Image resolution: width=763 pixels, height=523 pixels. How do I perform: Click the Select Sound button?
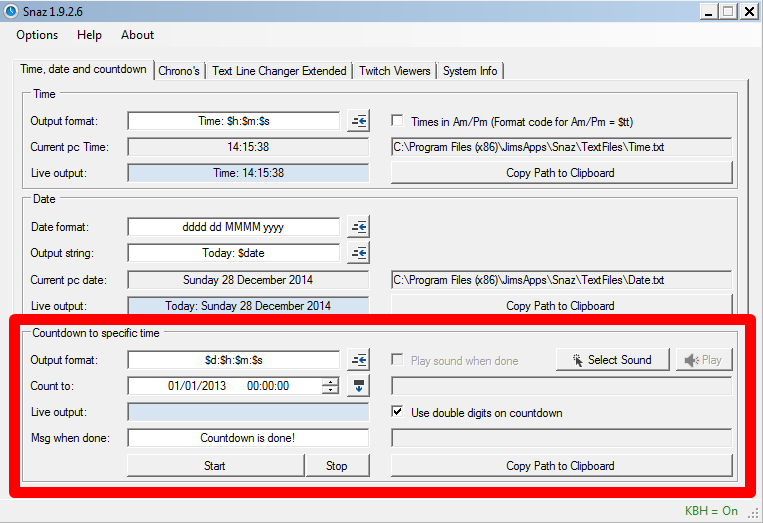pyautogui.click(x=613, y=360)
